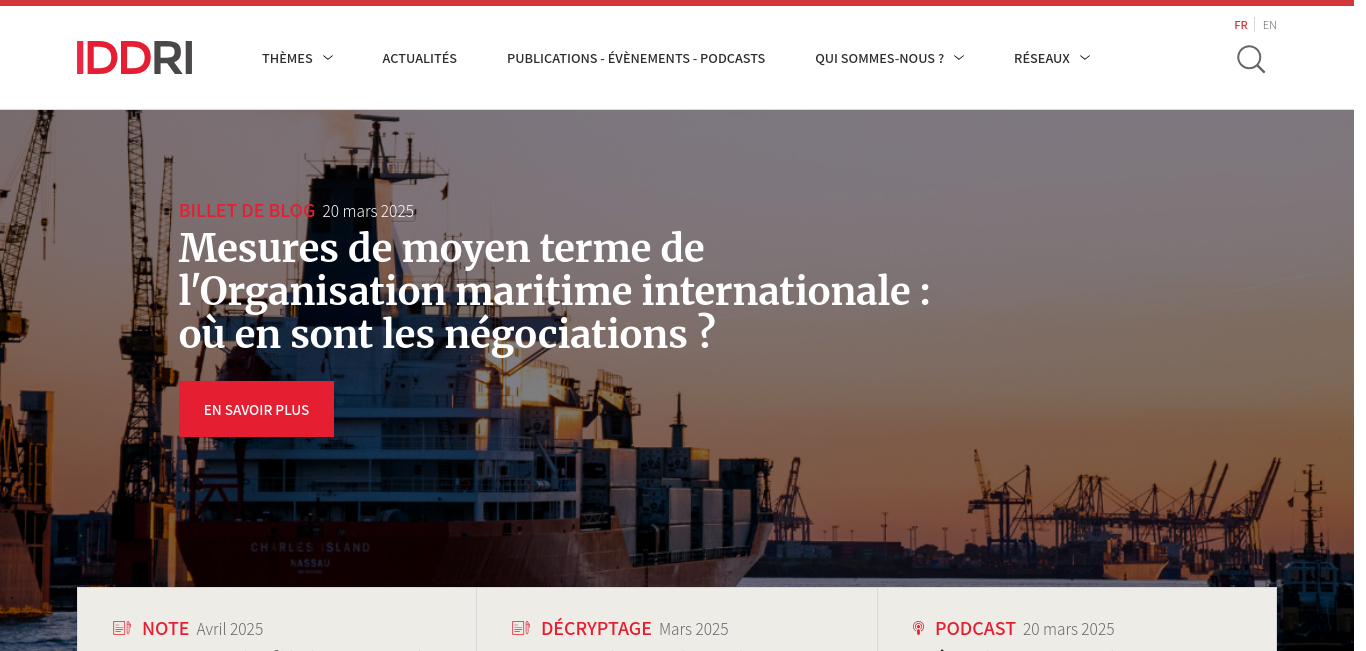
Task: Open the search magnifier icon
Action: click(x=1251, y=60)
